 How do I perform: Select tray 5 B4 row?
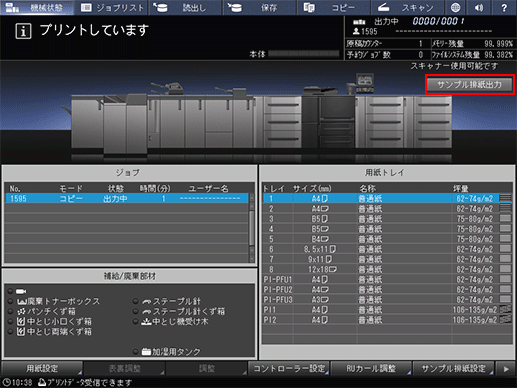387,239
